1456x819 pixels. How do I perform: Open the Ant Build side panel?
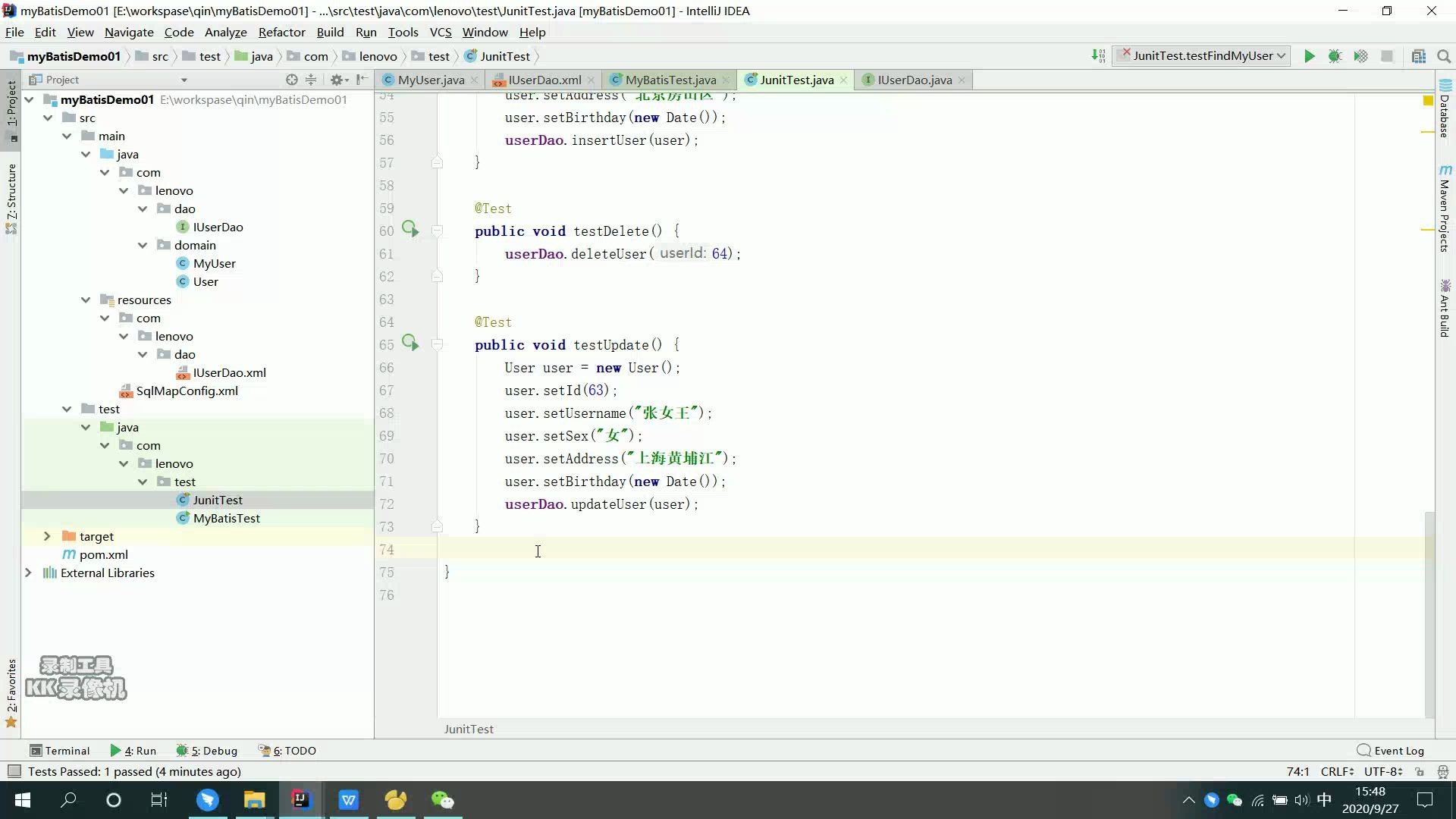point(1445,309)
